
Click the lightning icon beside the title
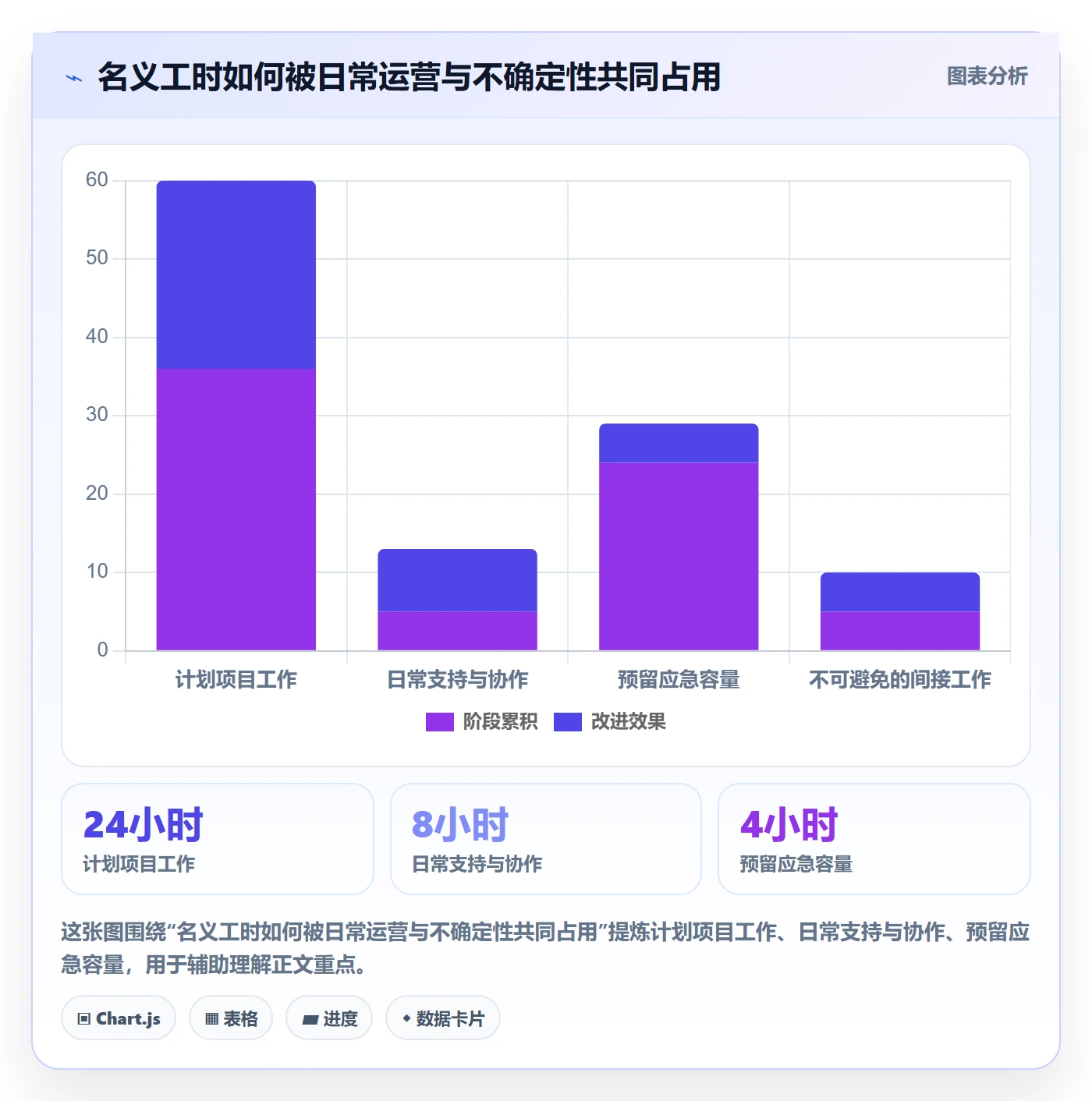pyautogui.click(x=74, y=78)
